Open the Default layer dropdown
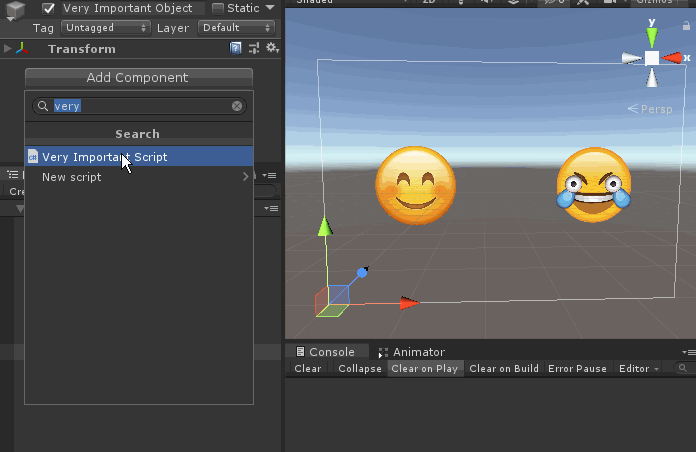The height and width of the screenshot is (452, 696). 236,28
